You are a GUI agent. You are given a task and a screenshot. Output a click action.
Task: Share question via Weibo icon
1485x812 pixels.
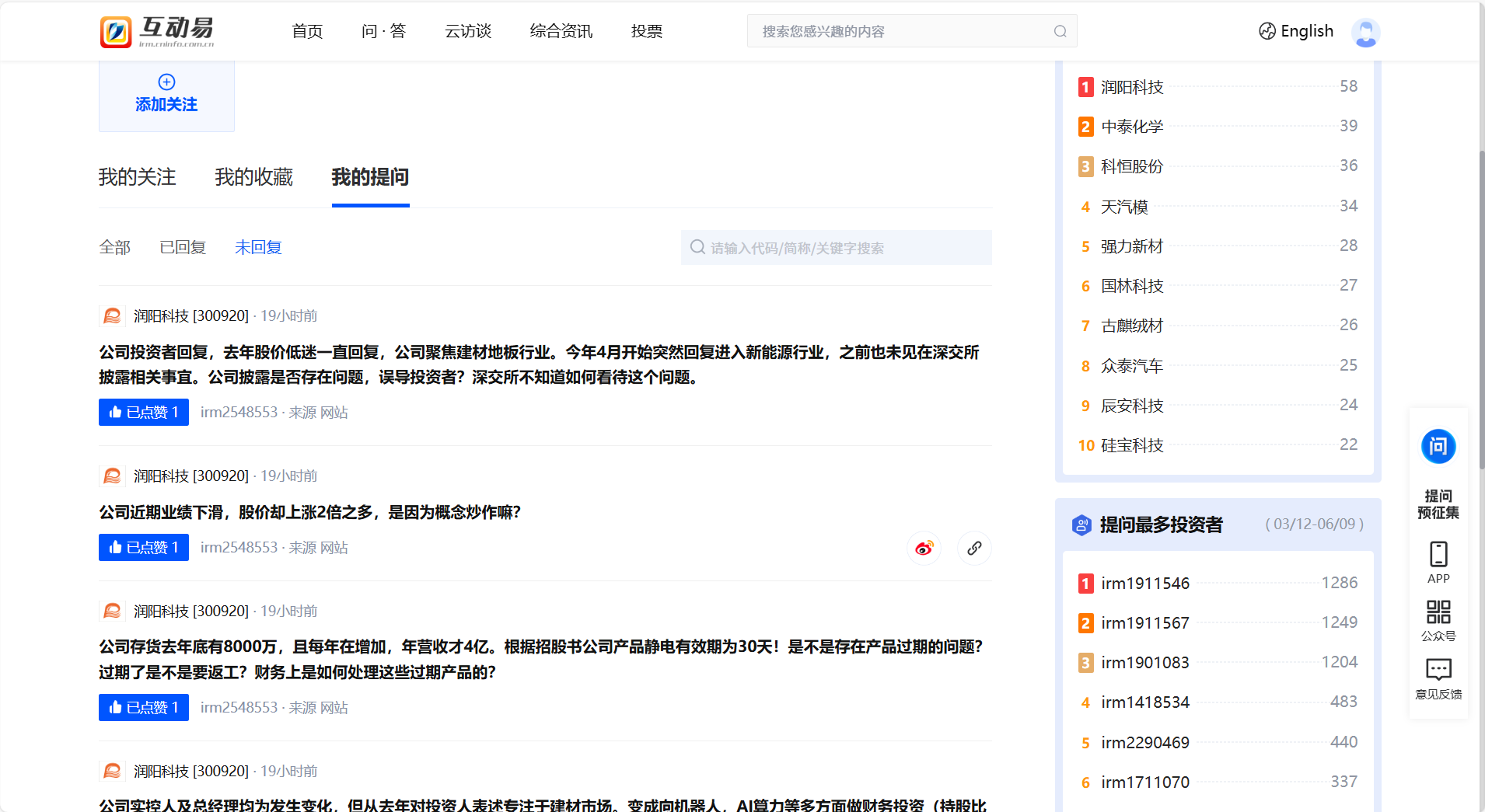pyautogui.click(x=924, y=548)
